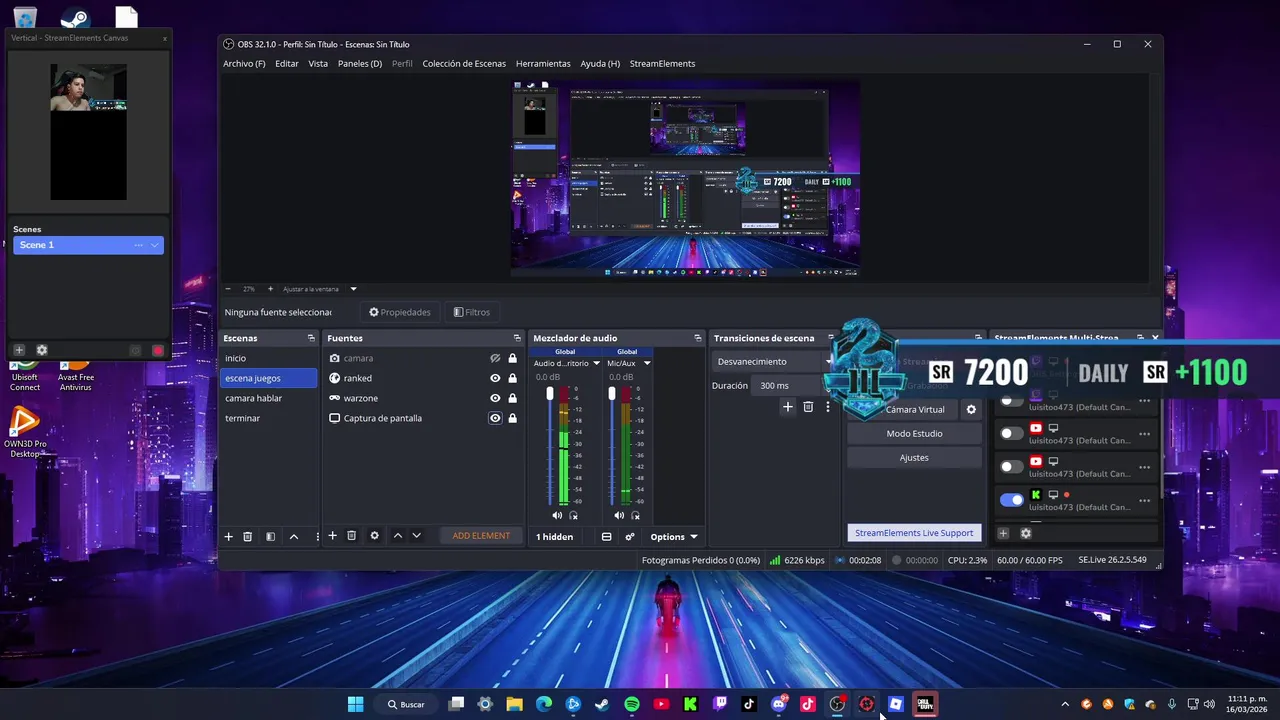Open preview zoom scaling dropdown arrow
The image size is (1280, 720).
point(353,289)
